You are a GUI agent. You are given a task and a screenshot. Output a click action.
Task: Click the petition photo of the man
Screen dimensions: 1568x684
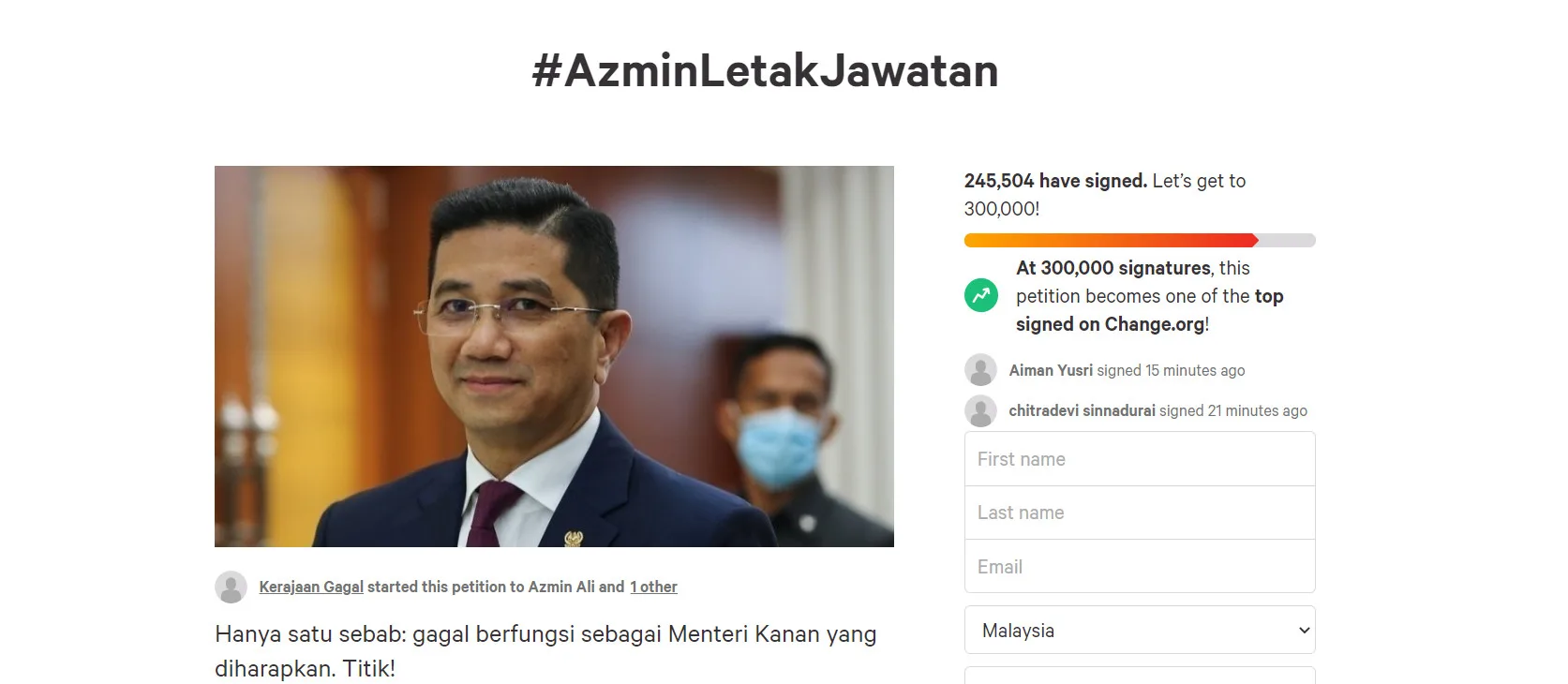pos(554,356)
